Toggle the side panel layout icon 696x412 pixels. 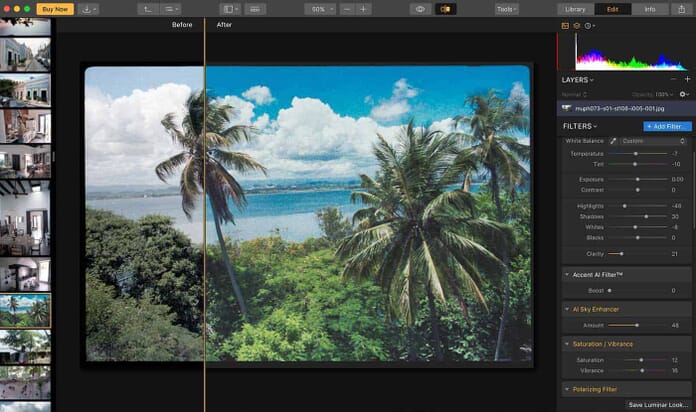(230, 9)
